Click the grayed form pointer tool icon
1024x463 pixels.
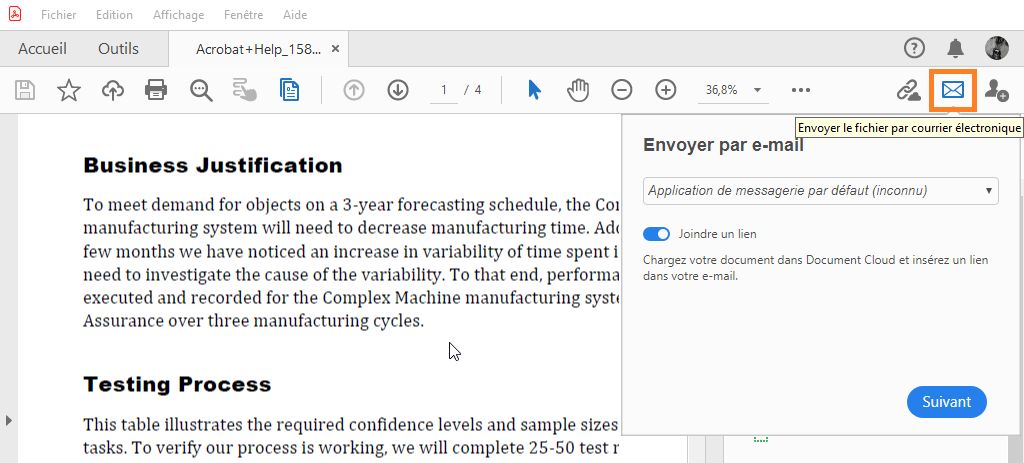click(x=244, y=90)
